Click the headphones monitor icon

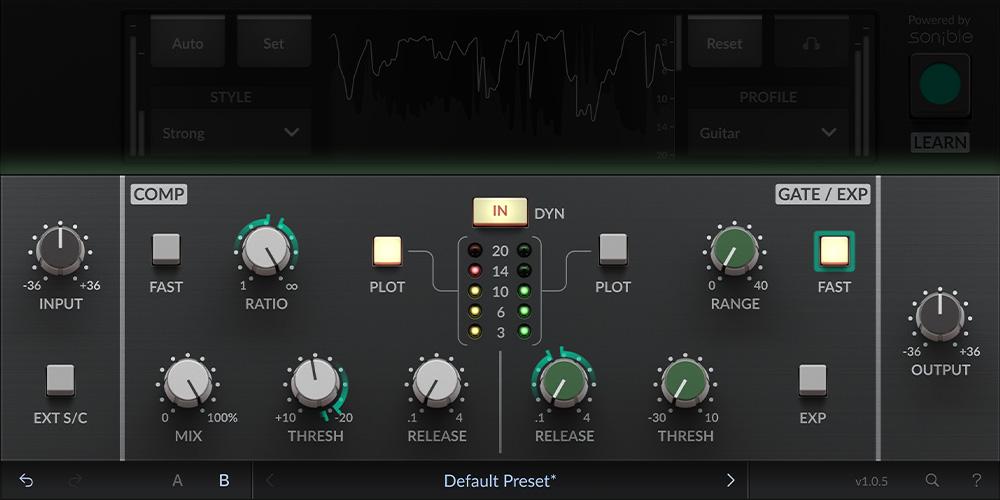click(x=811, y=43)
